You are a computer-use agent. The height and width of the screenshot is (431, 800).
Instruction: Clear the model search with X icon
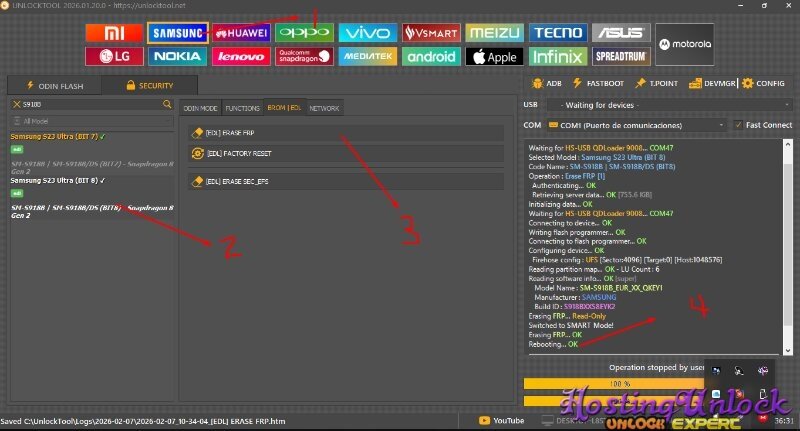point(16,104)
